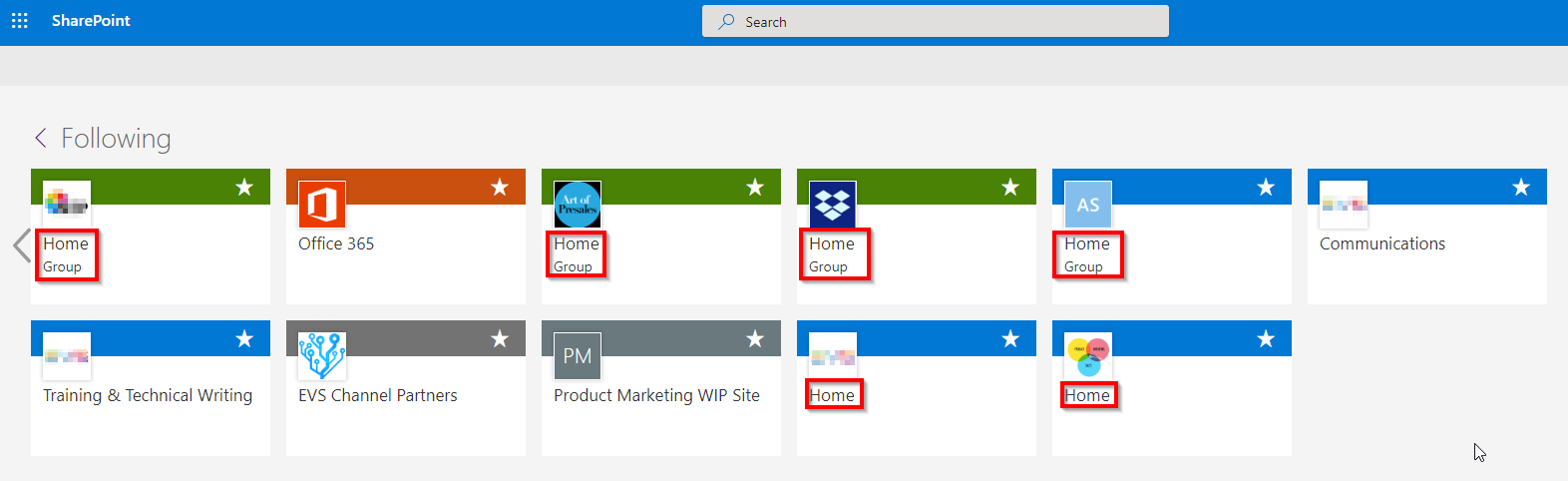Toggle star on the Dropbox logo card
Image resolution: width=1568 pixels, height=481 pixels.
click(1010, 187)
